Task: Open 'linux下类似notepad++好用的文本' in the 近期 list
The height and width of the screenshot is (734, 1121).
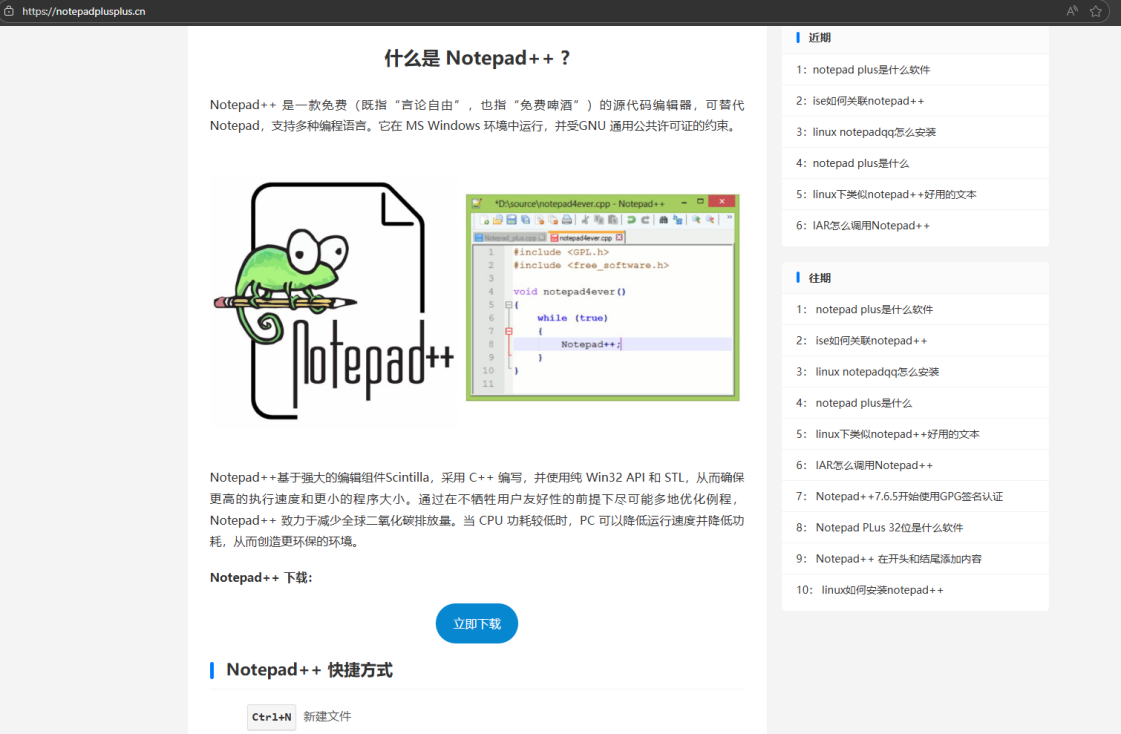Action: (x=893, y=195)
